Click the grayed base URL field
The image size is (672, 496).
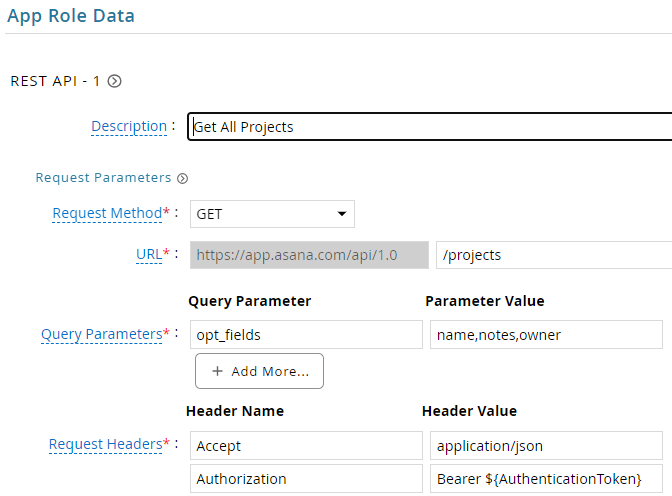click(309, 255)
